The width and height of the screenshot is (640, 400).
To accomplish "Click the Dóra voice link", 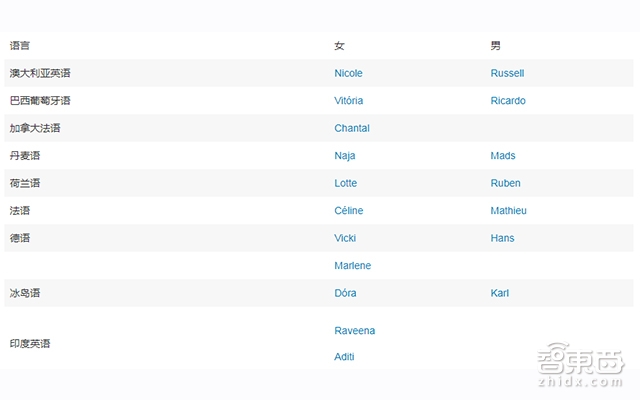I will tap(345, 293).
